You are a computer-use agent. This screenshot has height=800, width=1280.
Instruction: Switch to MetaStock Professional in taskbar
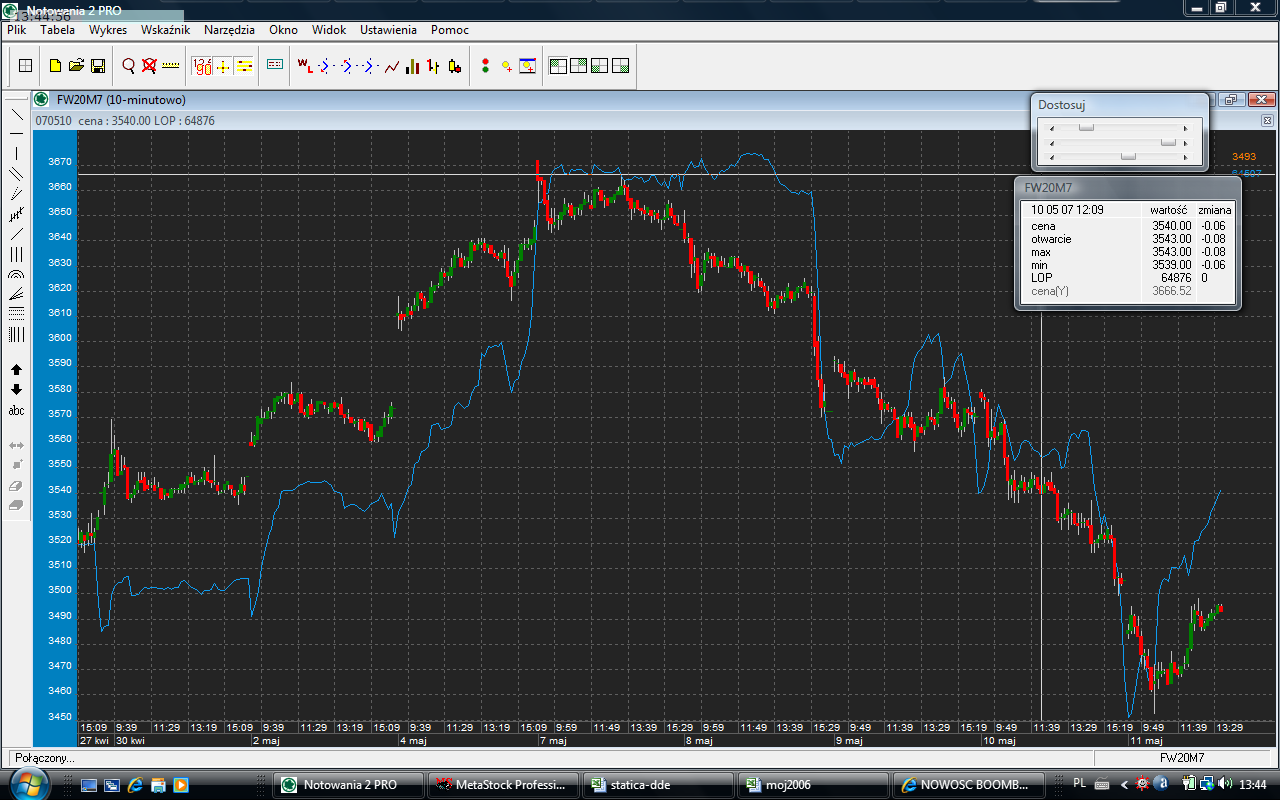click(504, 785)
